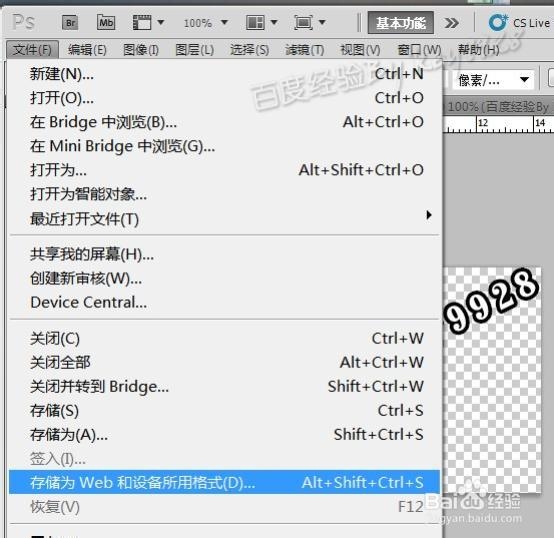Choose 新建(N)... from the File menu

224,74
